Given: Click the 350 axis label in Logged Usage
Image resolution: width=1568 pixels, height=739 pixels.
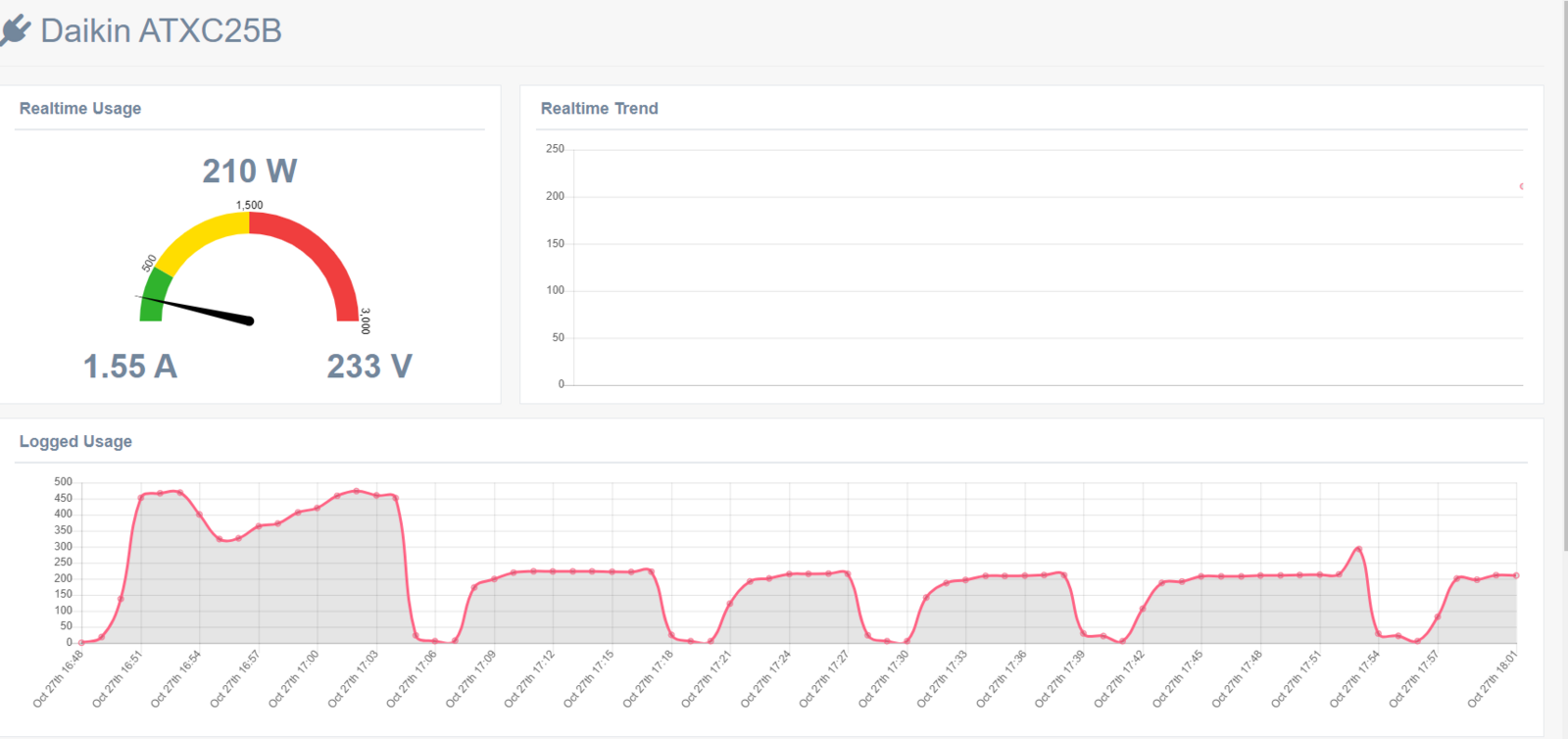Looking at the screenshot, I should [x=63, y=530].
